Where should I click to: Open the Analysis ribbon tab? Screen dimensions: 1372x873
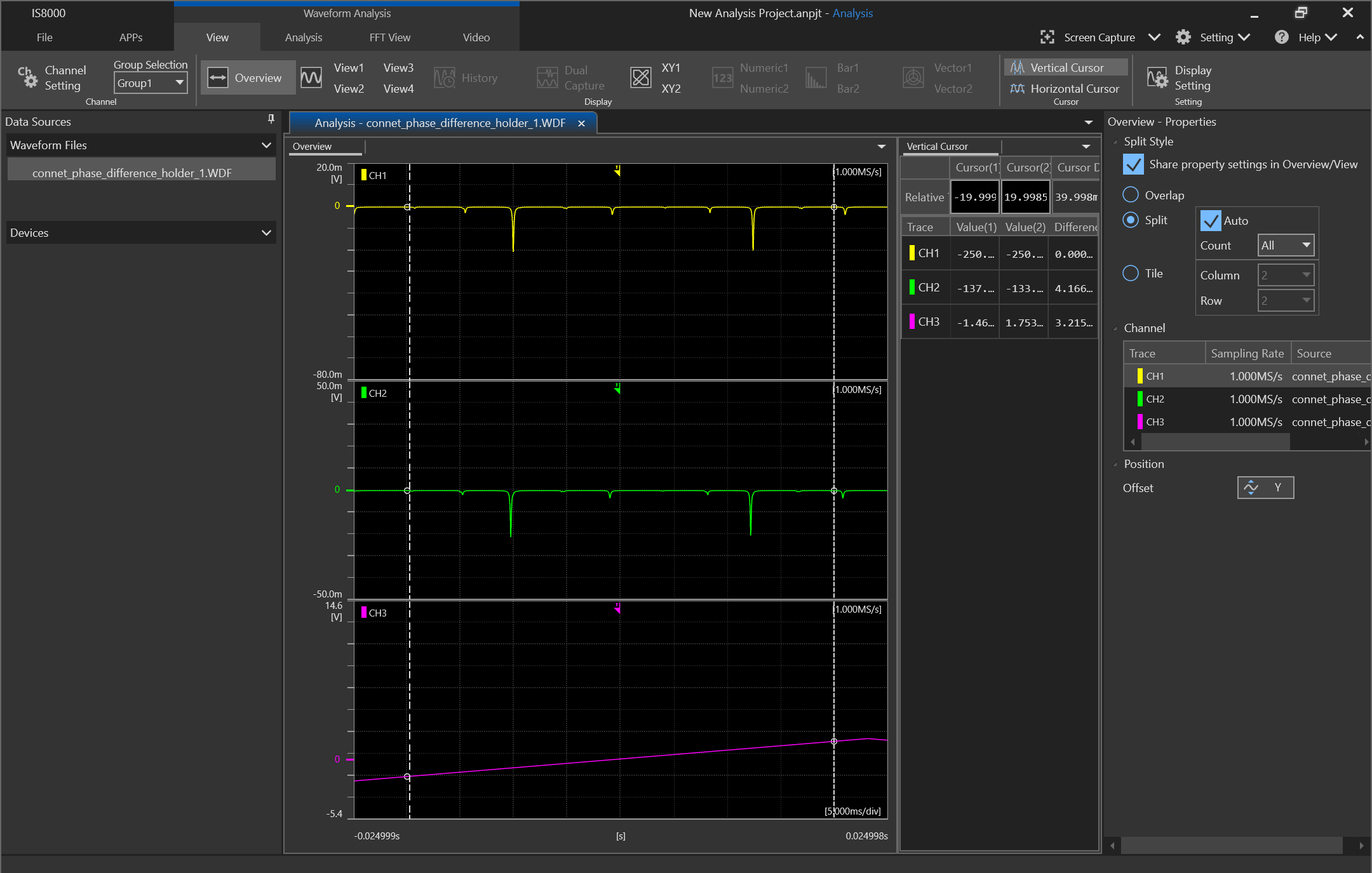304,37
